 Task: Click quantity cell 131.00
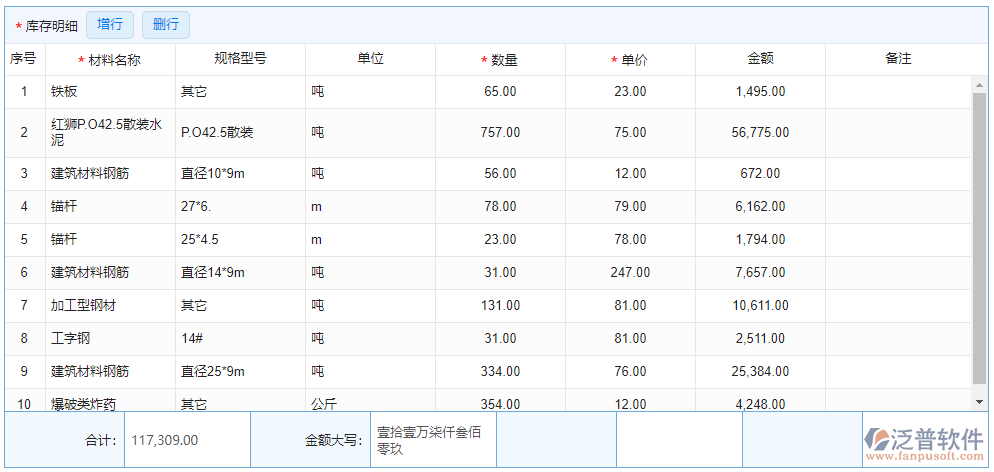click(x=500, y=305)
